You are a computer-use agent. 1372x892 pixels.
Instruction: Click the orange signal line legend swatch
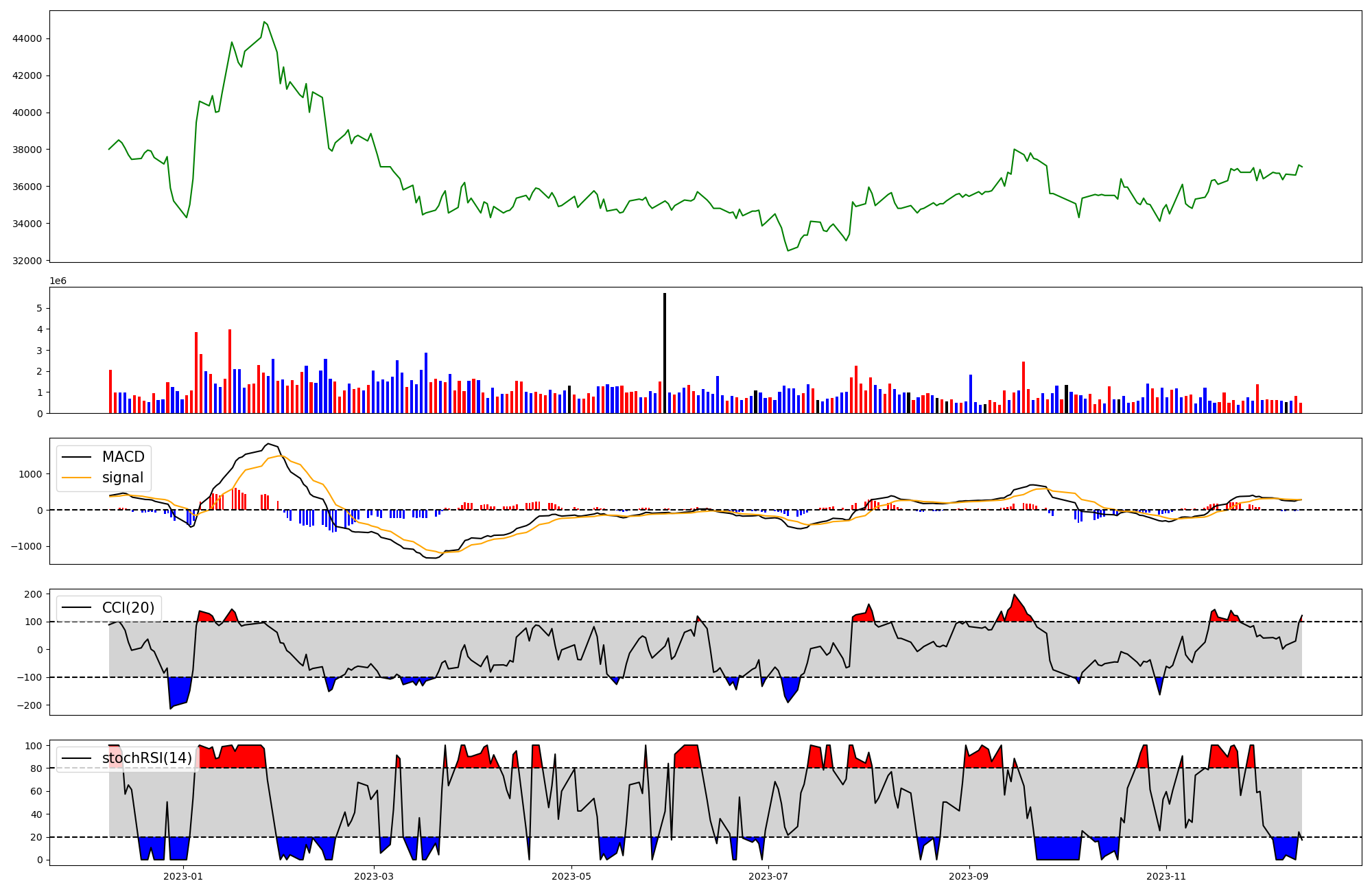click(76, 478)
